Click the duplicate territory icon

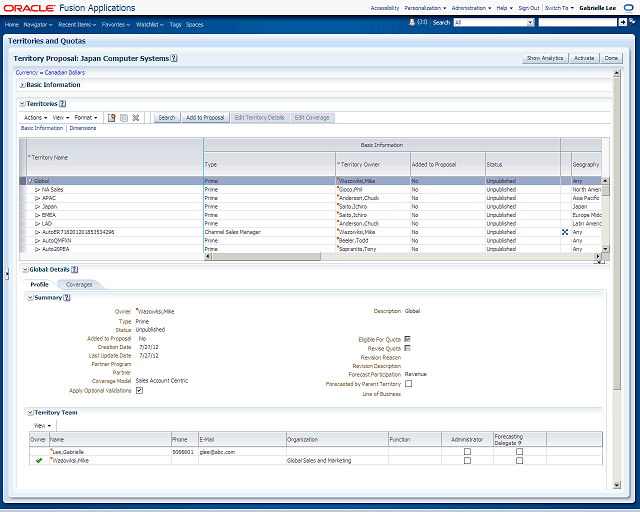(124, 118)
